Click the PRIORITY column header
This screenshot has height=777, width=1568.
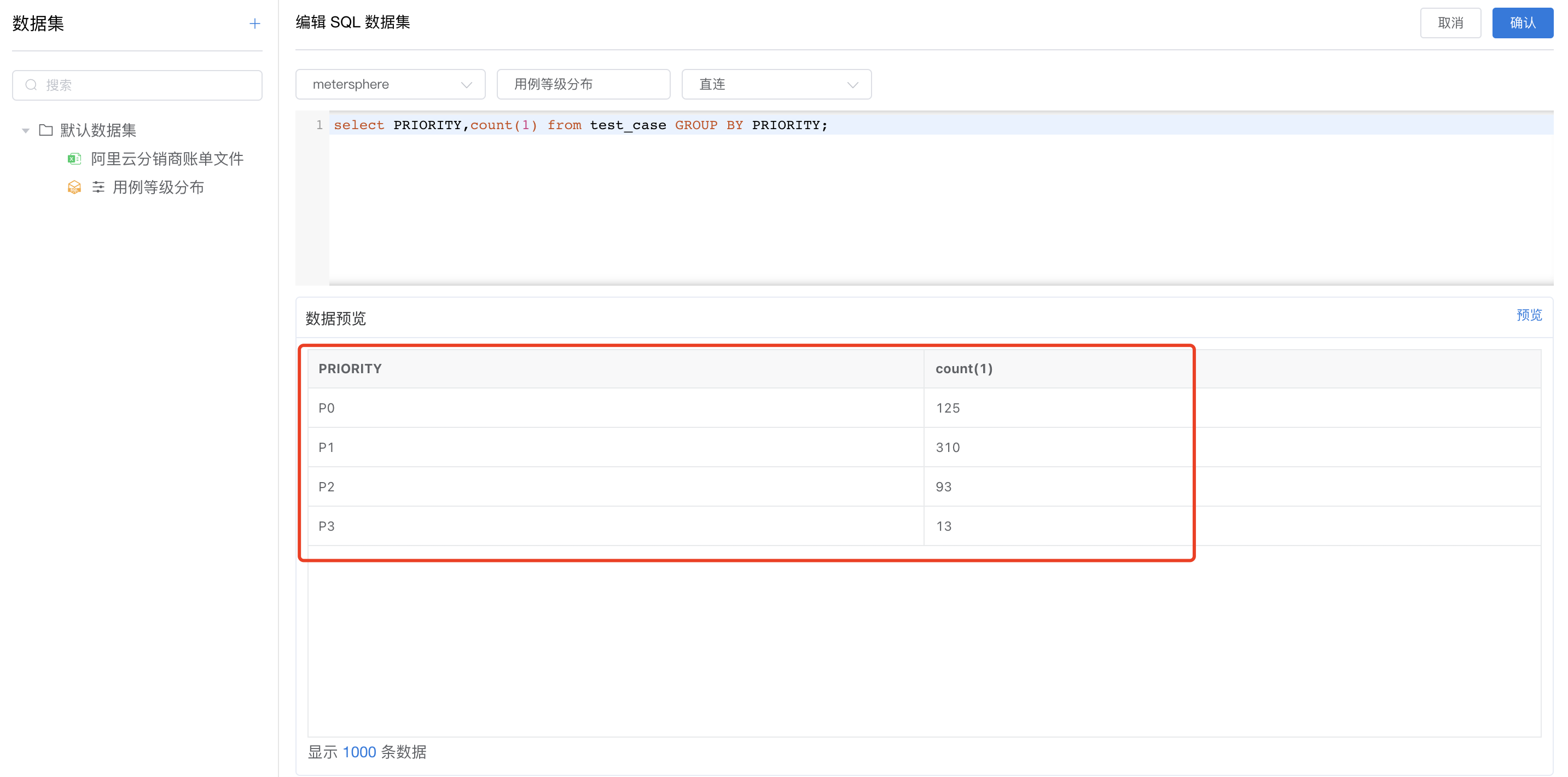pyautogui.click(x=350, y=368)
